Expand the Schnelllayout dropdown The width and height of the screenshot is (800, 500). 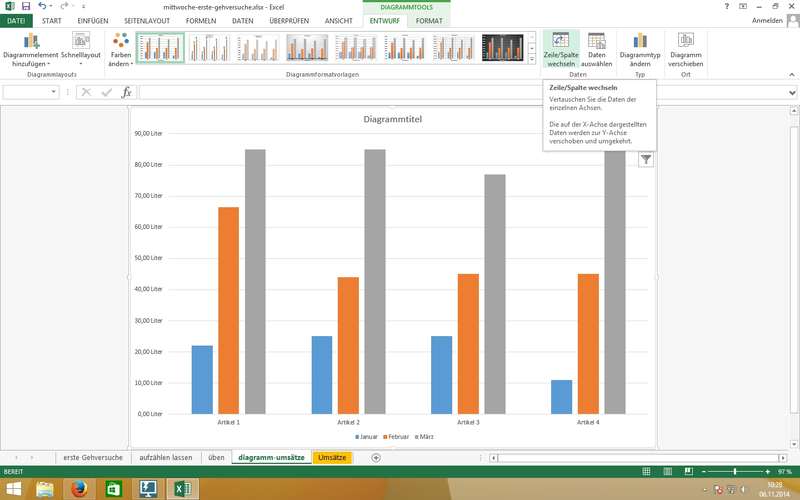click(x=80, y=48)
